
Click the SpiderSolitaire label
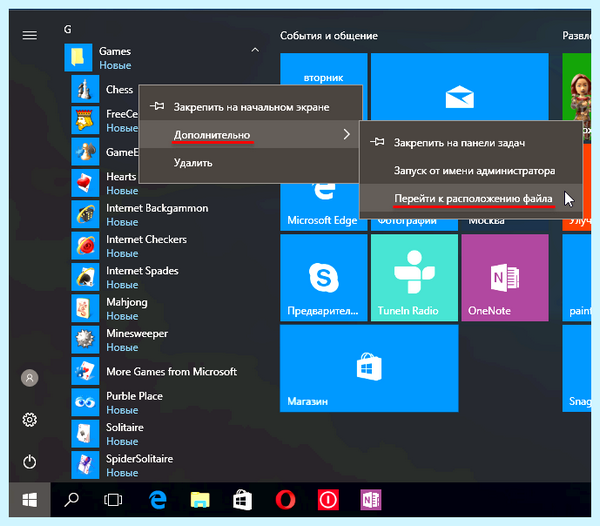[x=139, y=459]
